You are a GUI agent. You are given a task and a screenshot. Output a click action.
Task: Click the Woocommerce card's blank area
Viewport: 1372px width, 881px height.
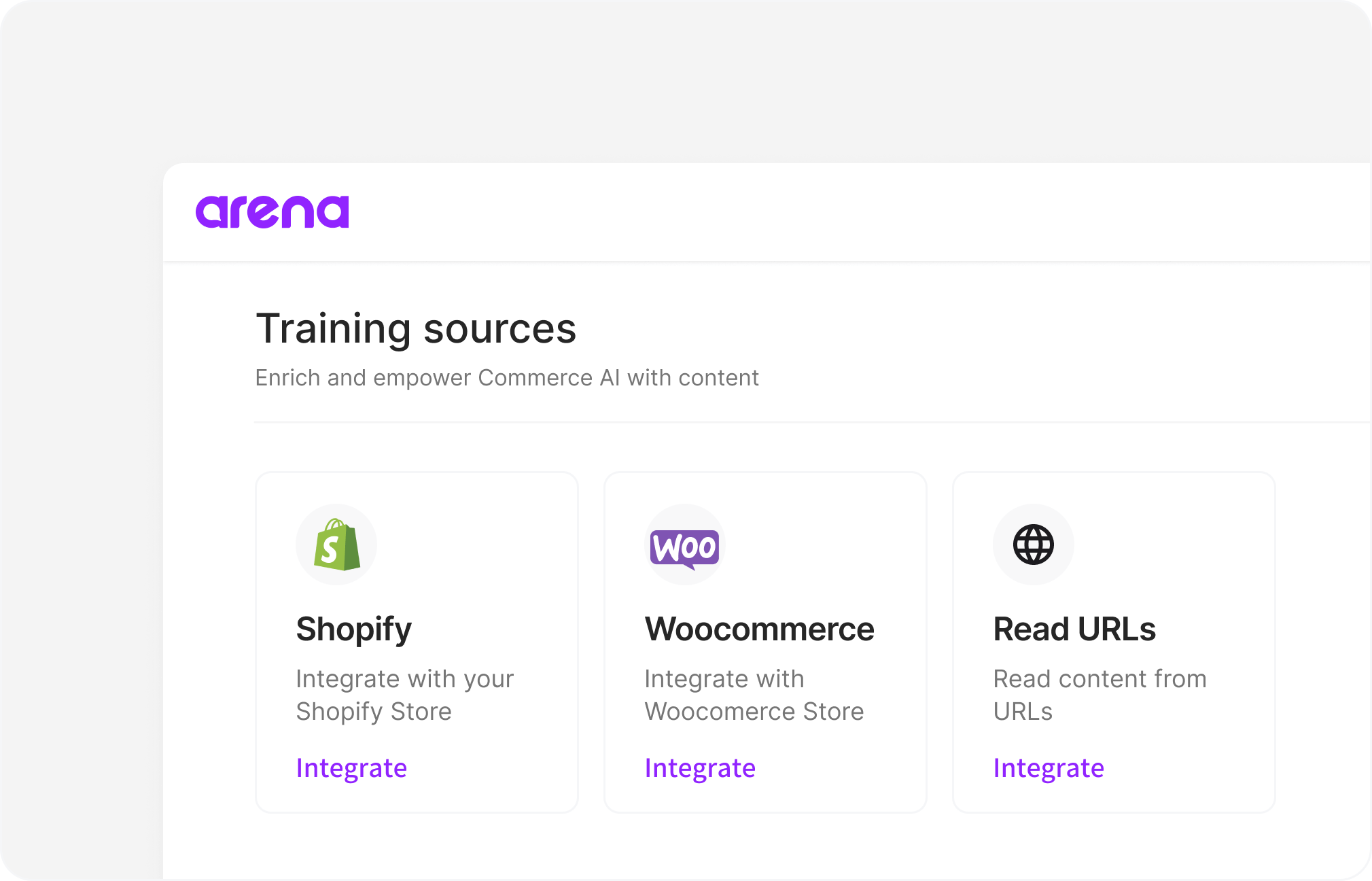pos(836,551)
